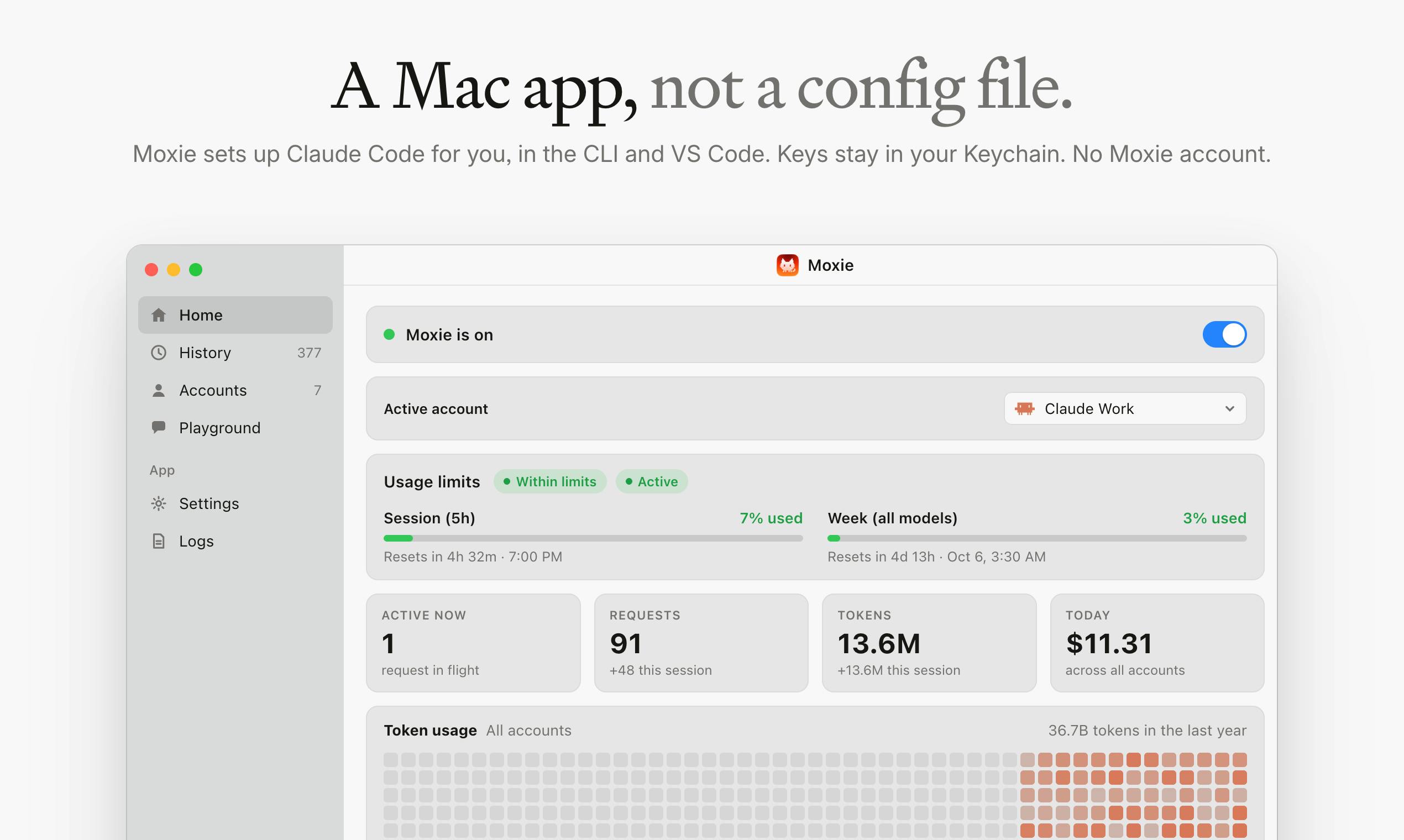Click the Active Now stat card

tap(473, 643)
